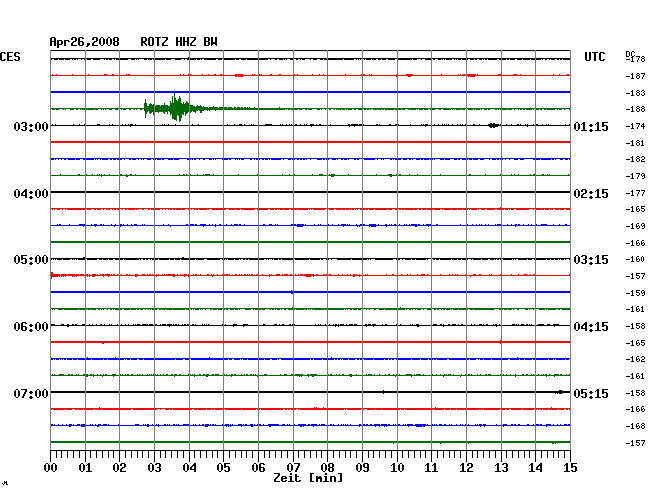Click the 04 minute axis label
Screen dimensions: 650x494
pyautogui.click(x=189, y=468)
